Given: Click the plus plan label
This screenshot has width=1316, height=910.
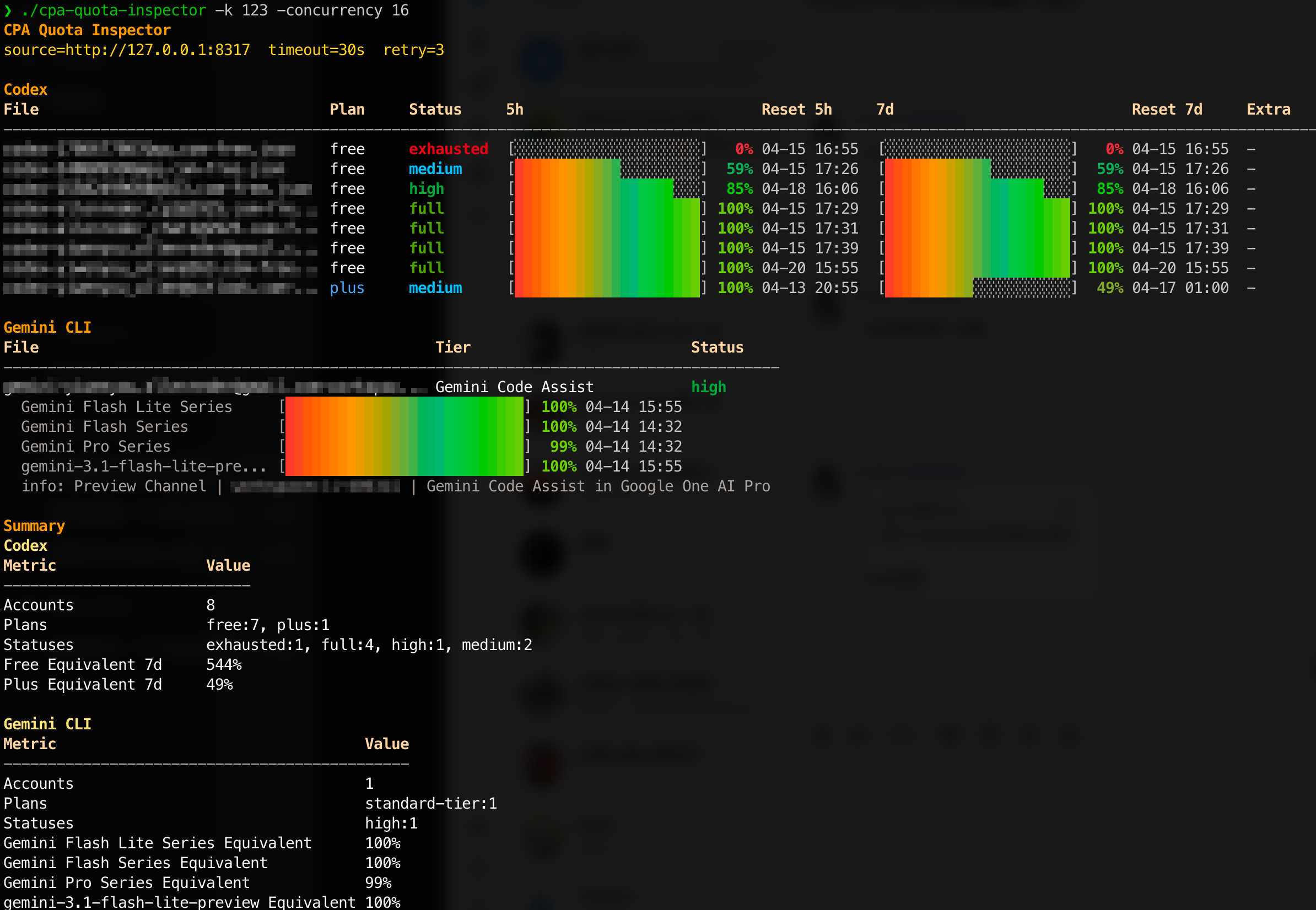Looking at the screenshot, I should pyautogui.click(x=347, y=288).
